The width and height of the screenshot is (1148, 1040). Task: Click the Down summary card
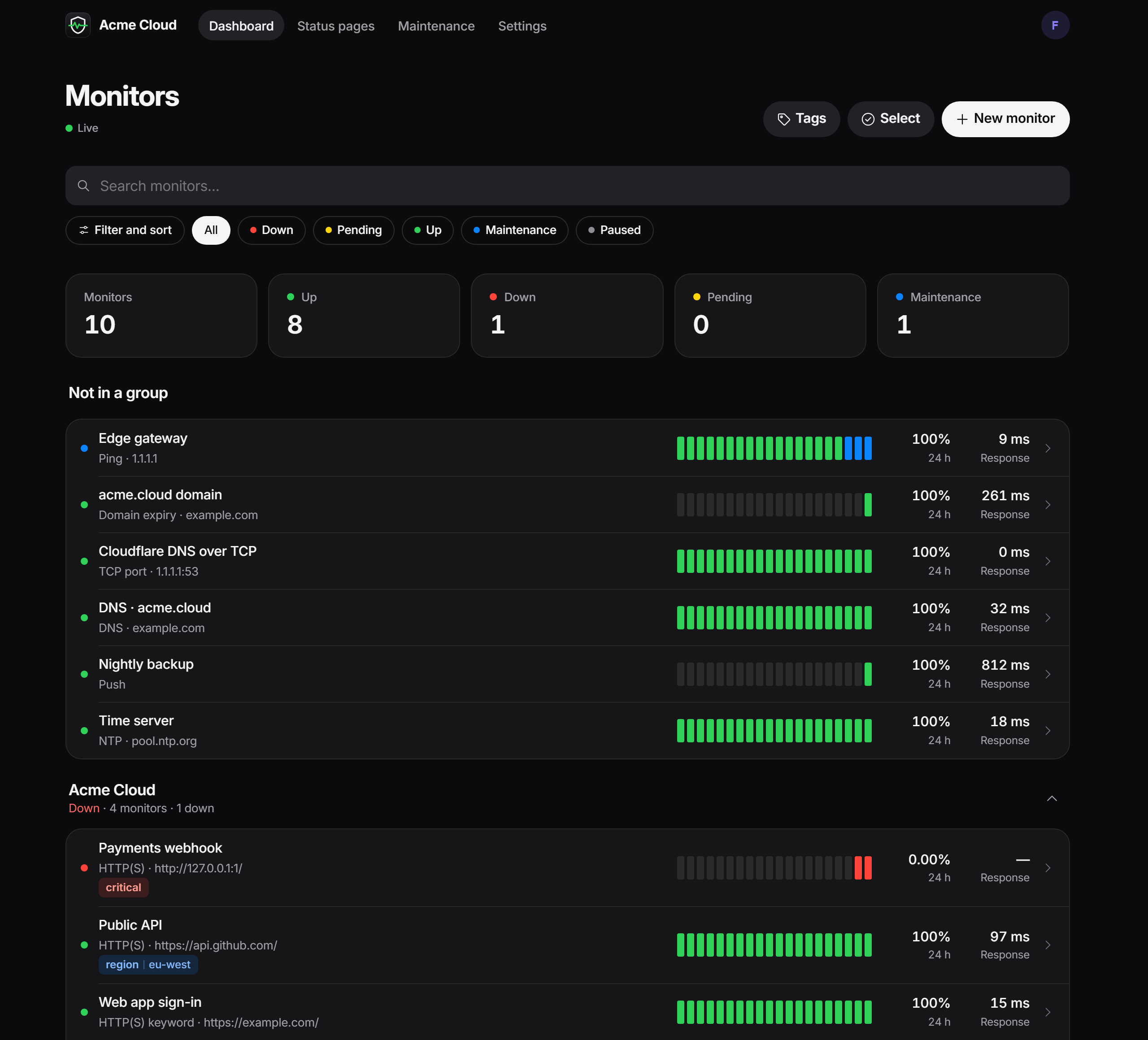[x=566, y=315]
